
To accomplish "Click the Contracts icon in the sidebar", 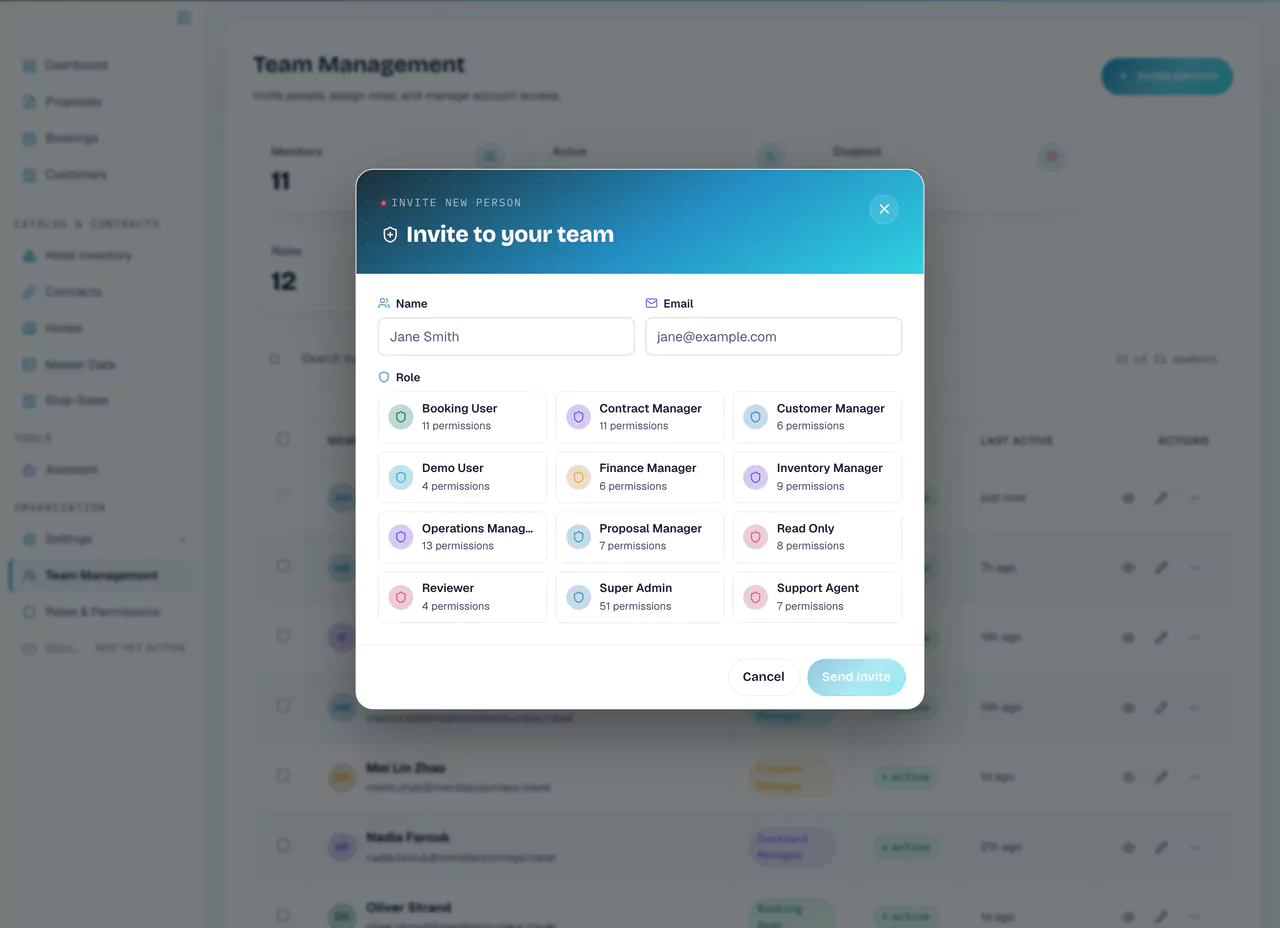I will click(30, 292).
